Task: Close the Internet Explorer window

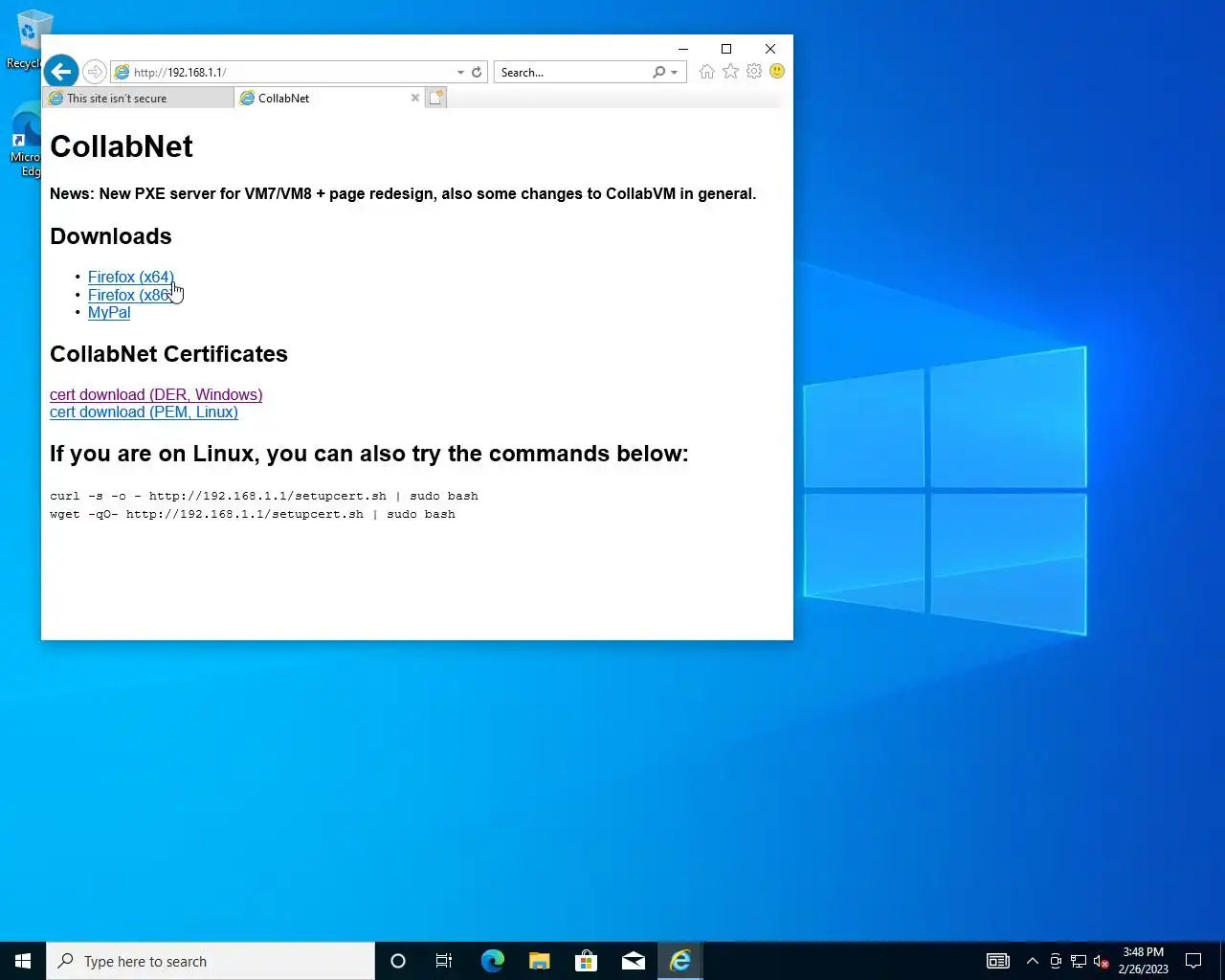Action: [x=770, y=49]
